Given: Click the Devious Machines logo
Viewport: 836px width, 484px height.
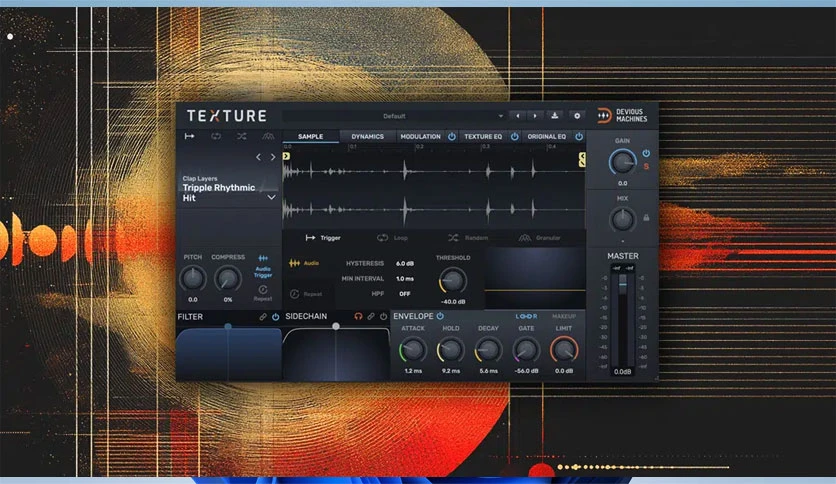Looking at the screenshot, I should point(622,116).
